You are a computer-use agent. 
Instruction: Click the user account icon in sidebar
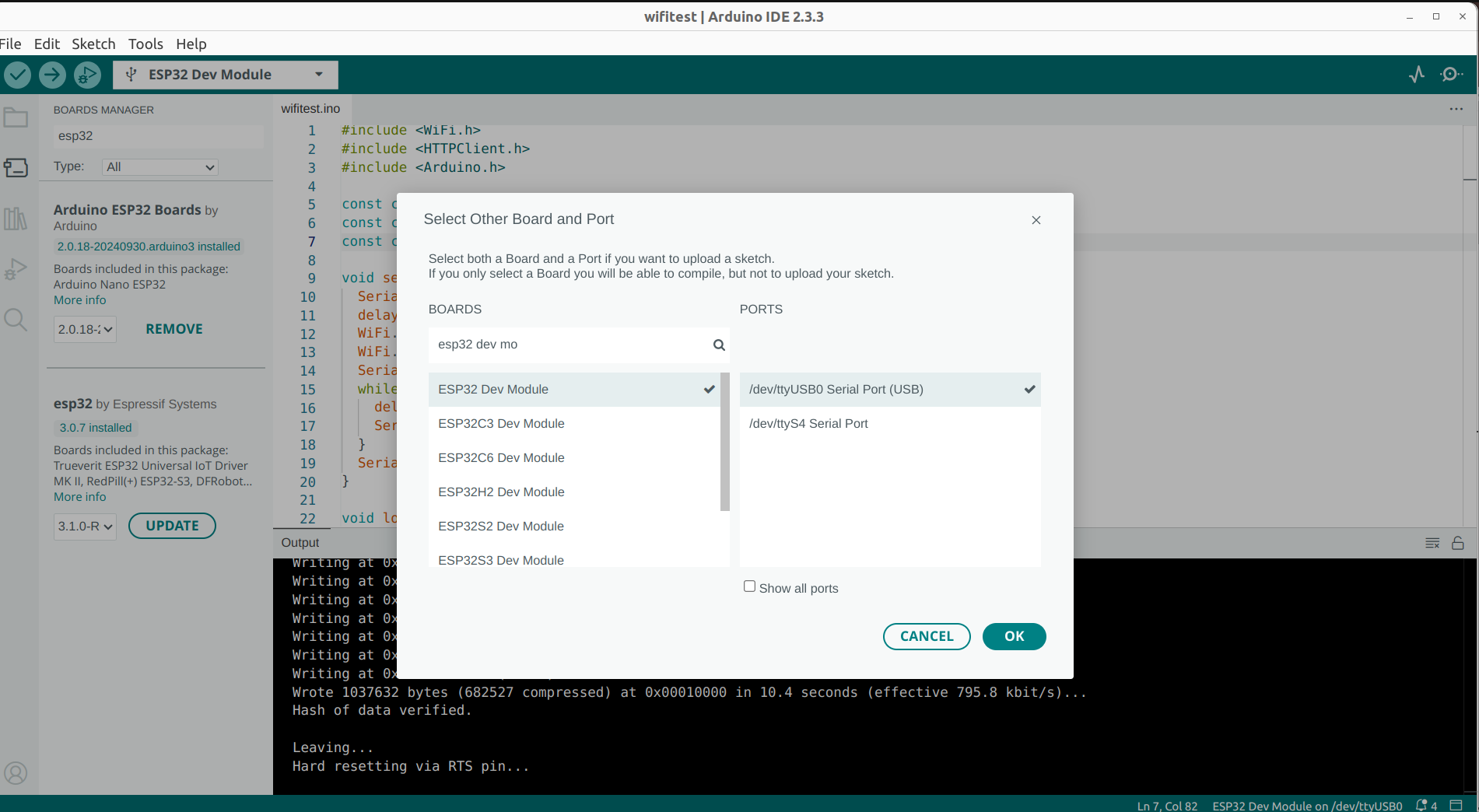coord(16,773)
